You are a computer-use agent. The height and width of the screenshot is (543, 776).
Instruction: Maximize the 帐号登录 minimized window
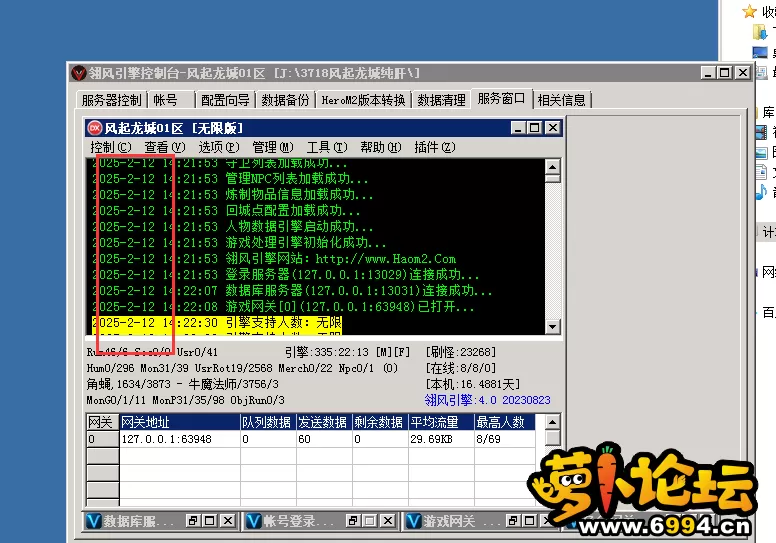click(x=370, y=521)
